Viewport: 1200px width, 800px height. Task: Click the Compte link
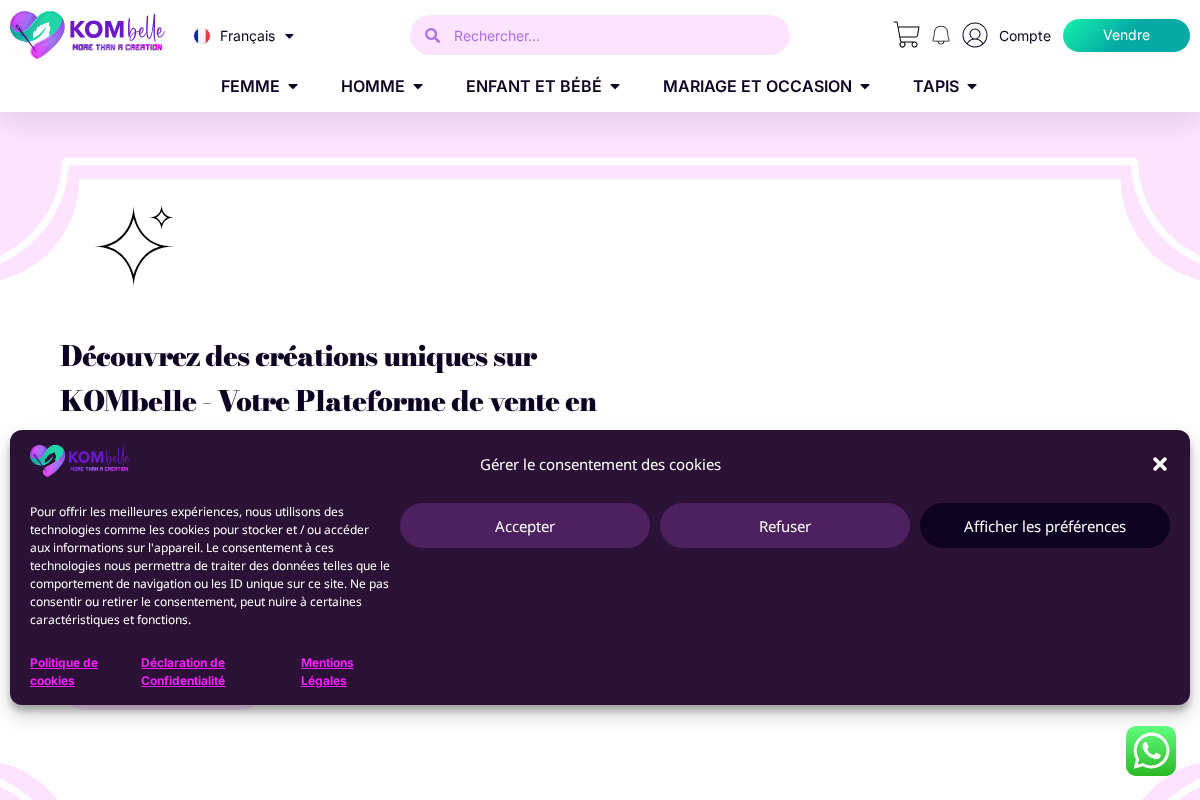coord(1025,36)
